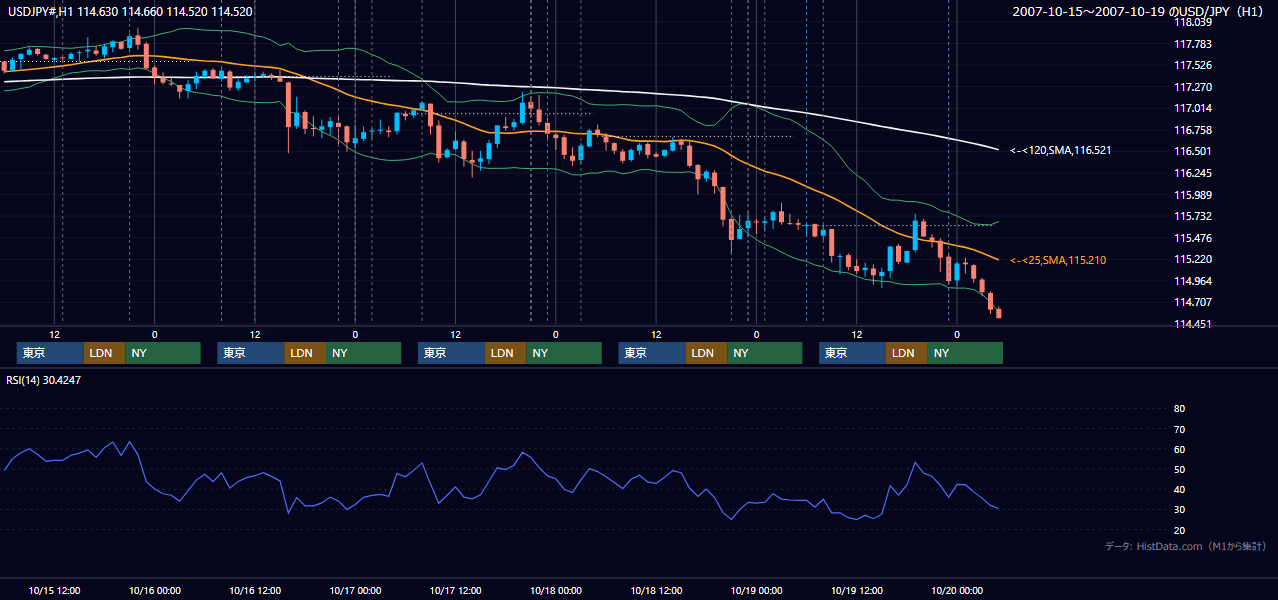Click the 117.783 price axis label
Screen dimensions: 1278x600
(1192, 44)
